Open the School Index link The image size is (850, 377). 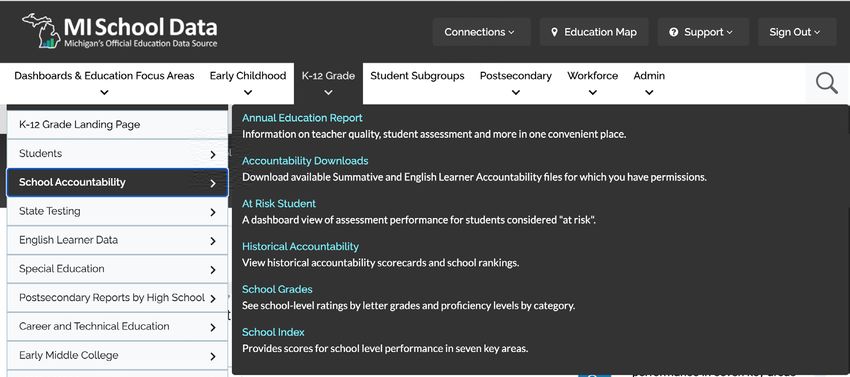(x=273, y=332)
